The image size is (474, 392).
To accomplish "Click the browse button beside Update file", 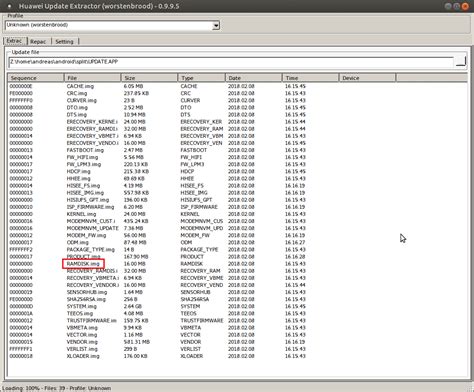I will [461, 61].
